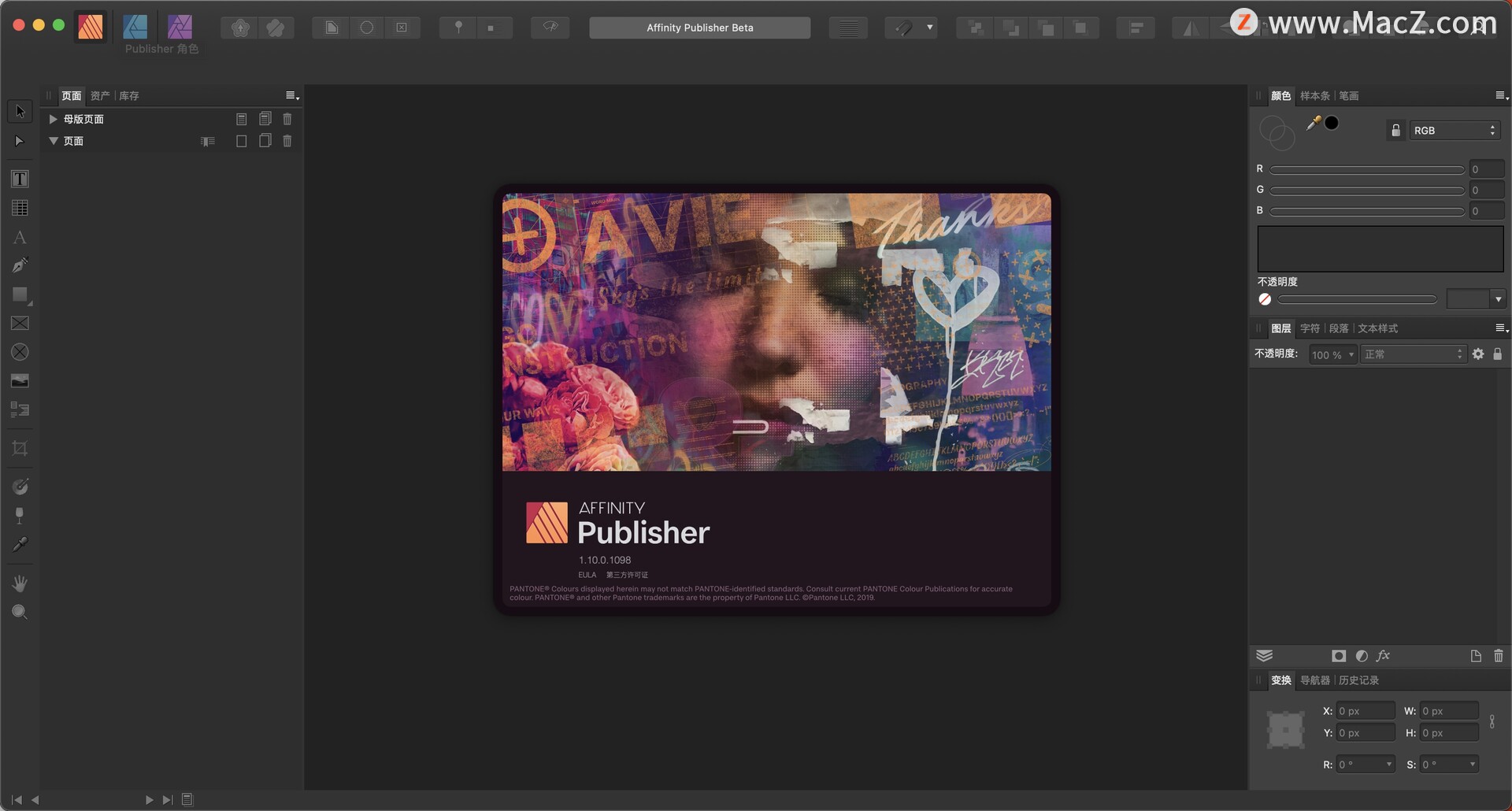This screenshot has height=811, width=1512.
Task: Expand the 母版页面 section
Action: tap(53, 119)
